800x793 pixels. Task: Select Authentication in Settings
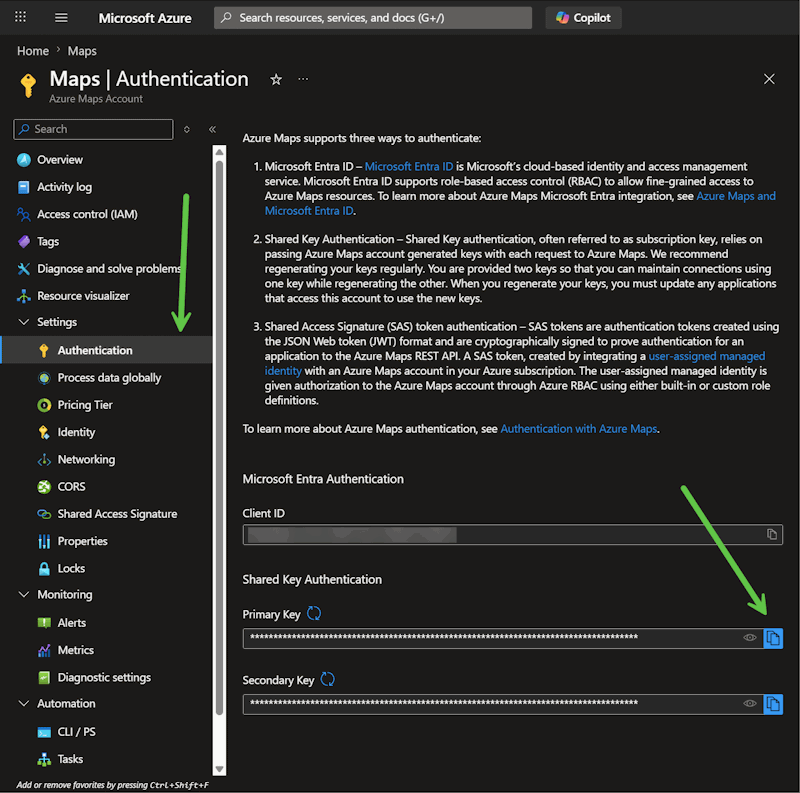(106, 350)
